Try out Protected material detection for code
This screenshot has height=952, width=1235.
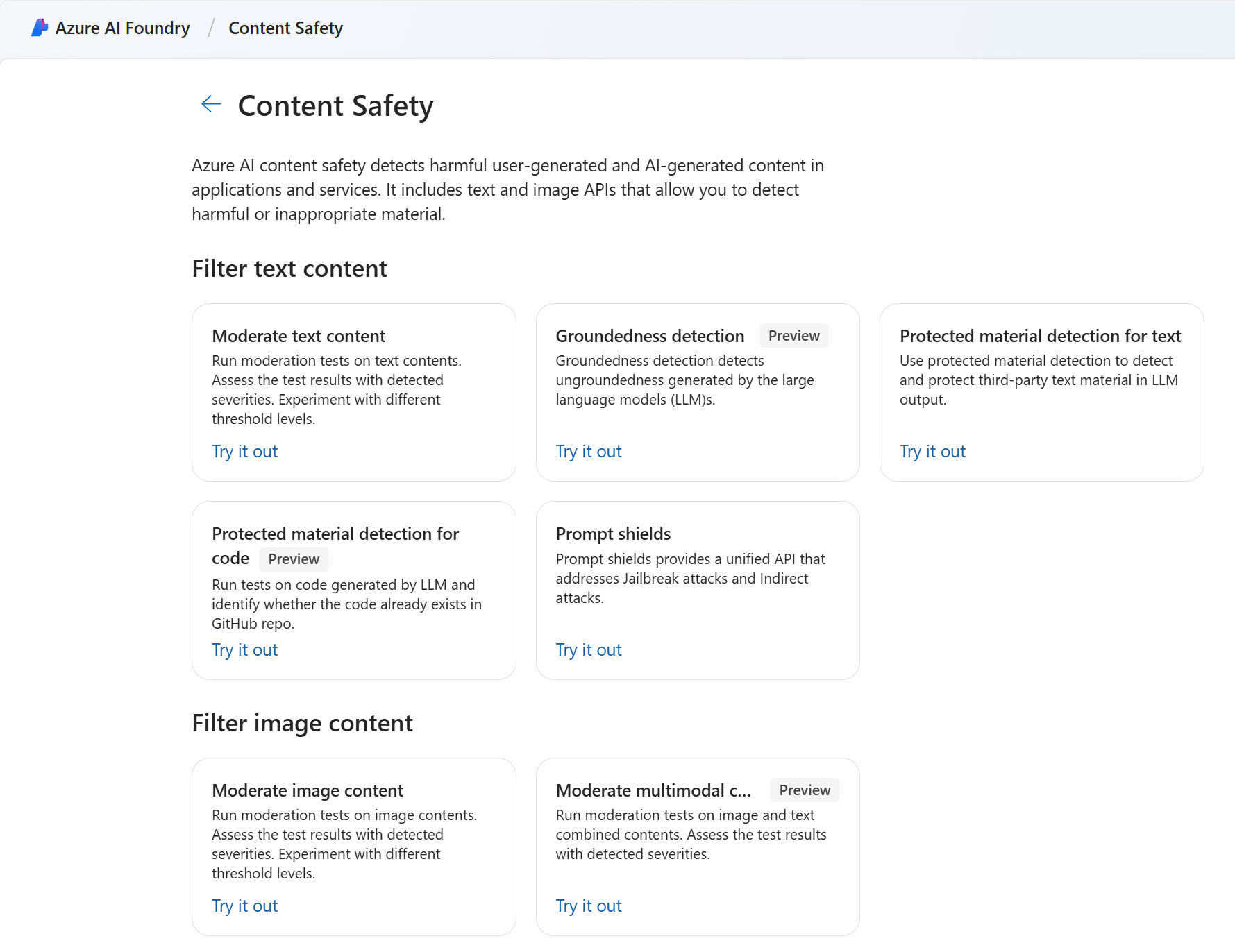pyautogui.click(x=244, y=650)
